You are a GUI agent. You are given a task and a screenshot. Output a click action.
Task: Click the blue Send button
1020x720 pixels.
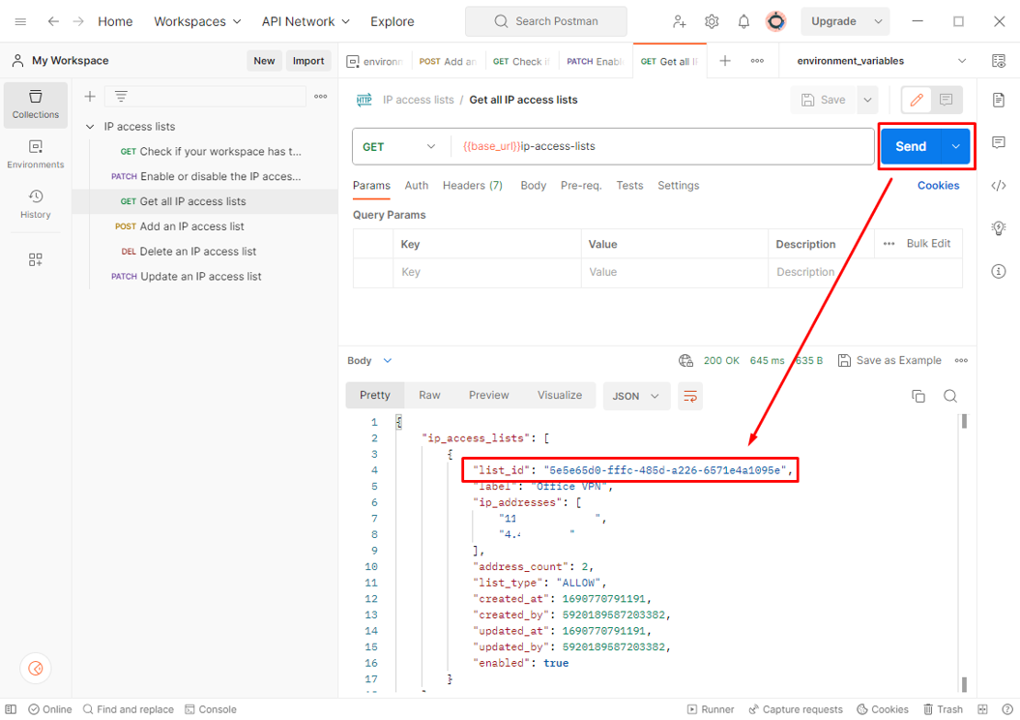click(x=910, y=147)
